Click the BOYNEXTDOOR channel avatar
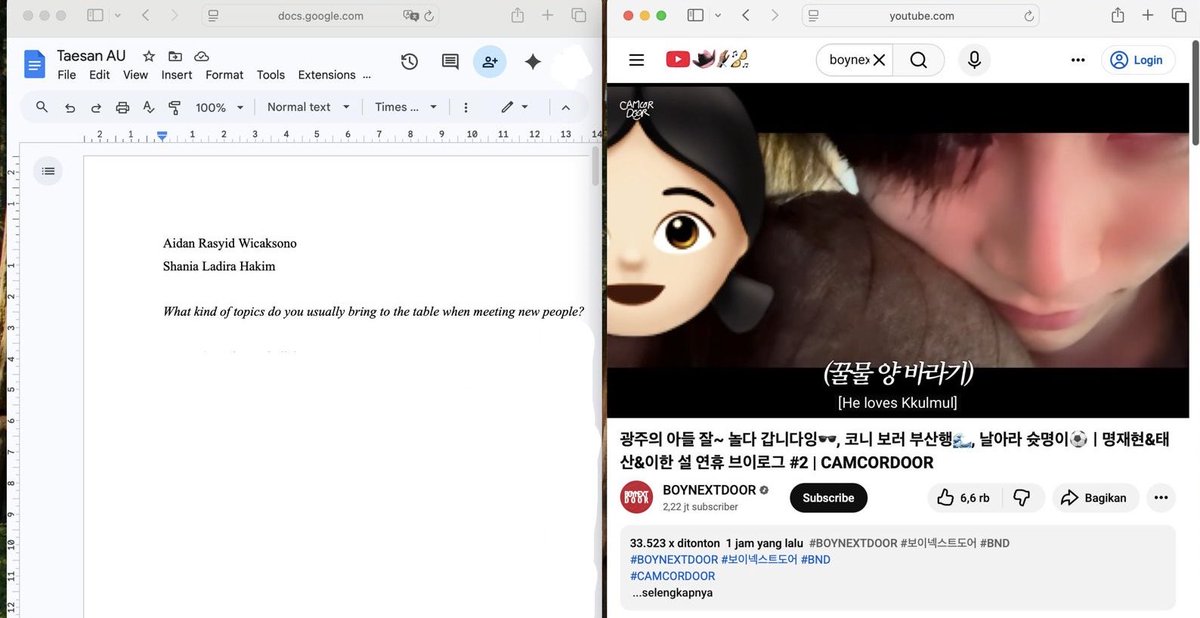The width and height of the screenshot is (1200, 618). (637, 497)
